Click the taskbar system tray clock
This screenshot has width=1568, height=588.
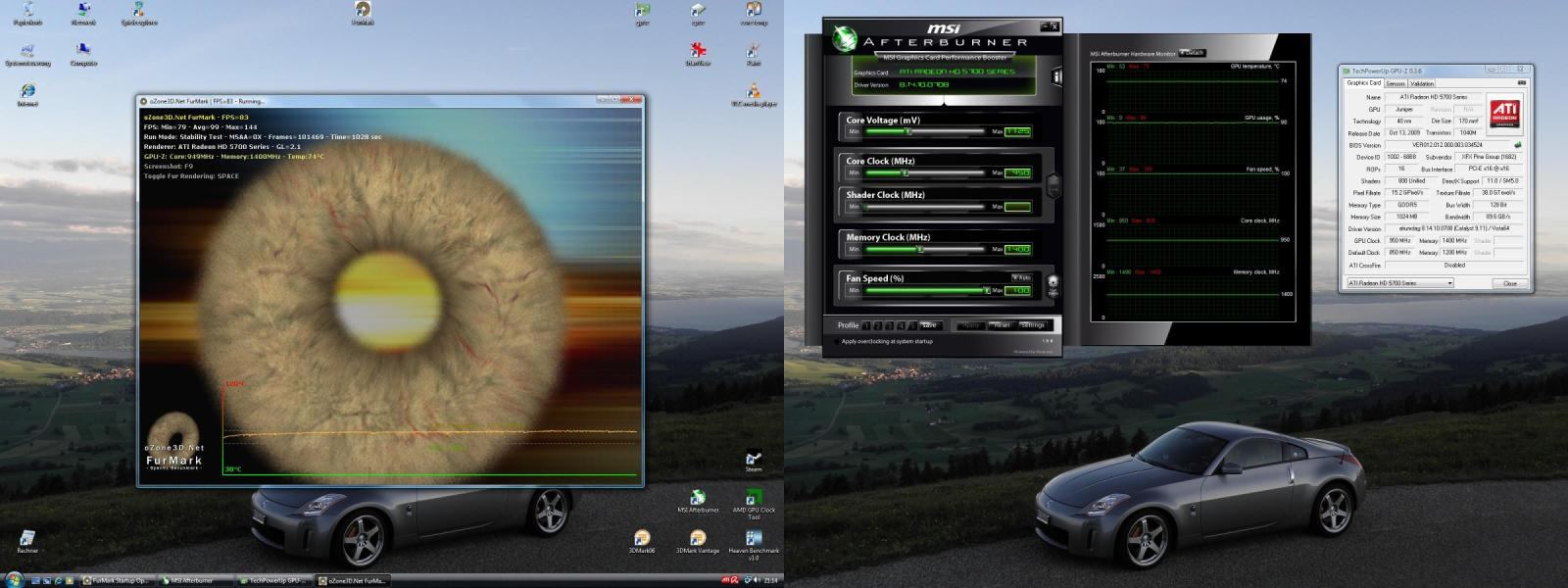(x=771, y=580)
